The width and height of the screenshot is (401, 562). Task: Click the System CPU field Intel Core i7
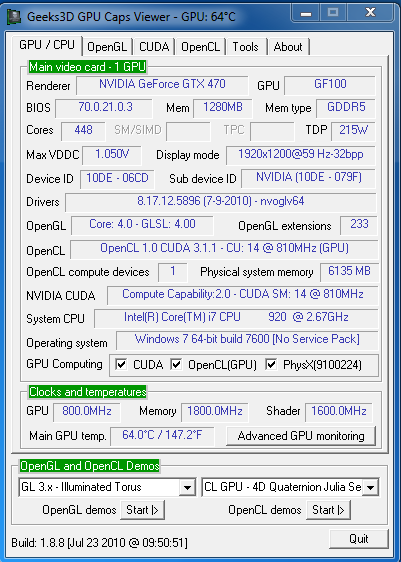pos(236,318)
